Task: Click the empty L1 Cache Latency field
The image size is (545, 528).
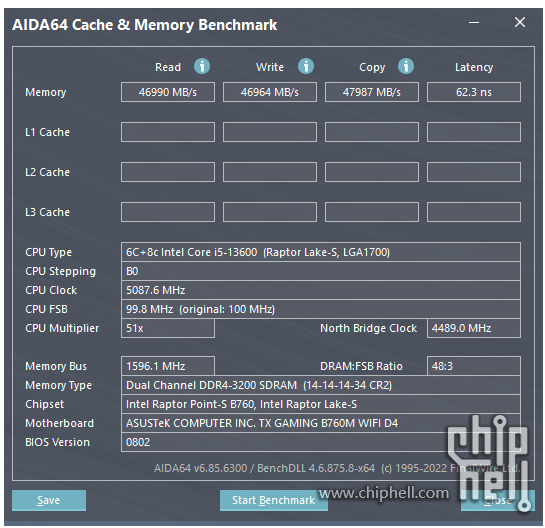Action: (x=474, y=132)
